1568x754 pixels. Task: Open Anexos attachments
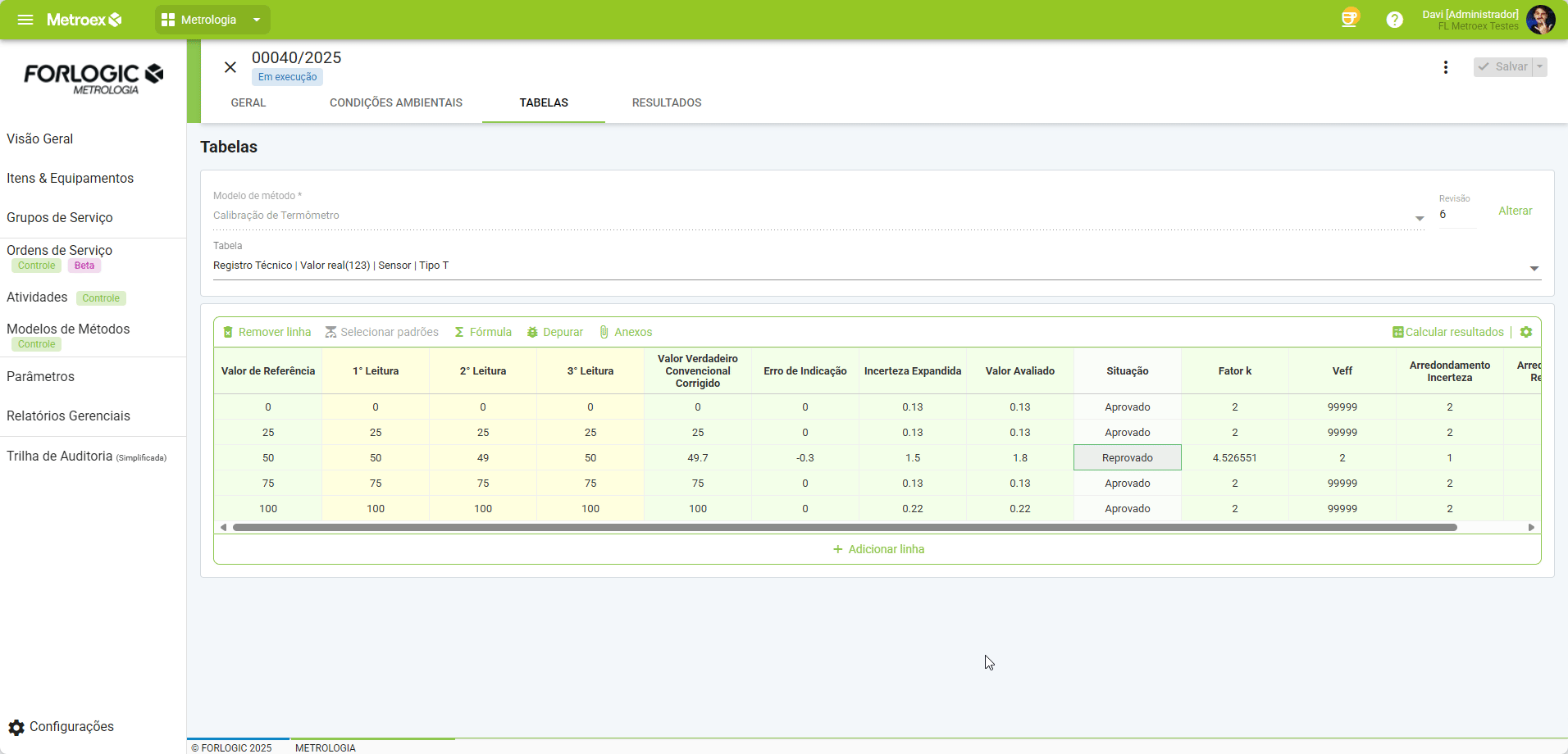tap(626, 332)
